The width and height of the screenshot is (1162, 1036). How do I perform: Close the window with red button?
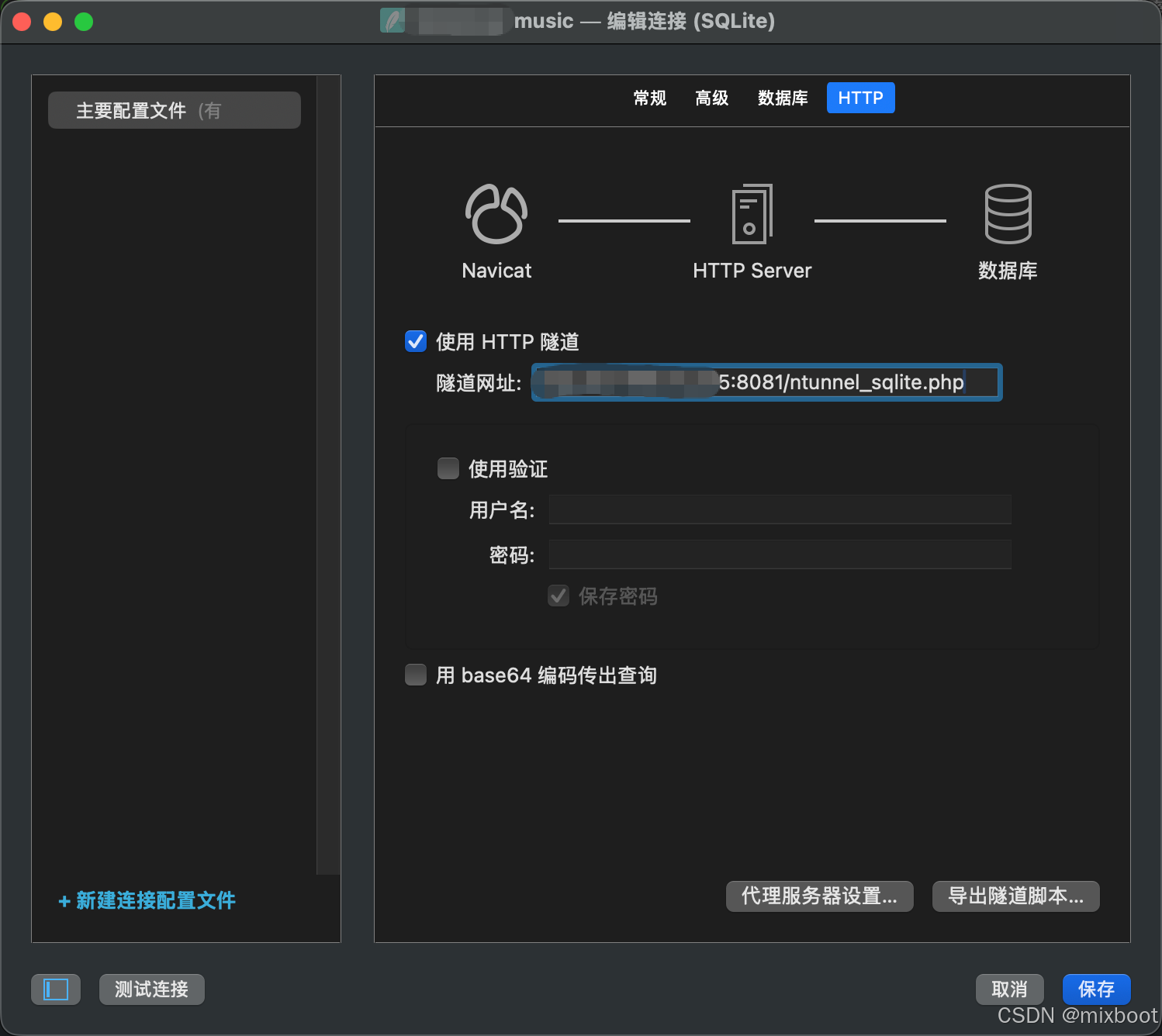[22, 22]
